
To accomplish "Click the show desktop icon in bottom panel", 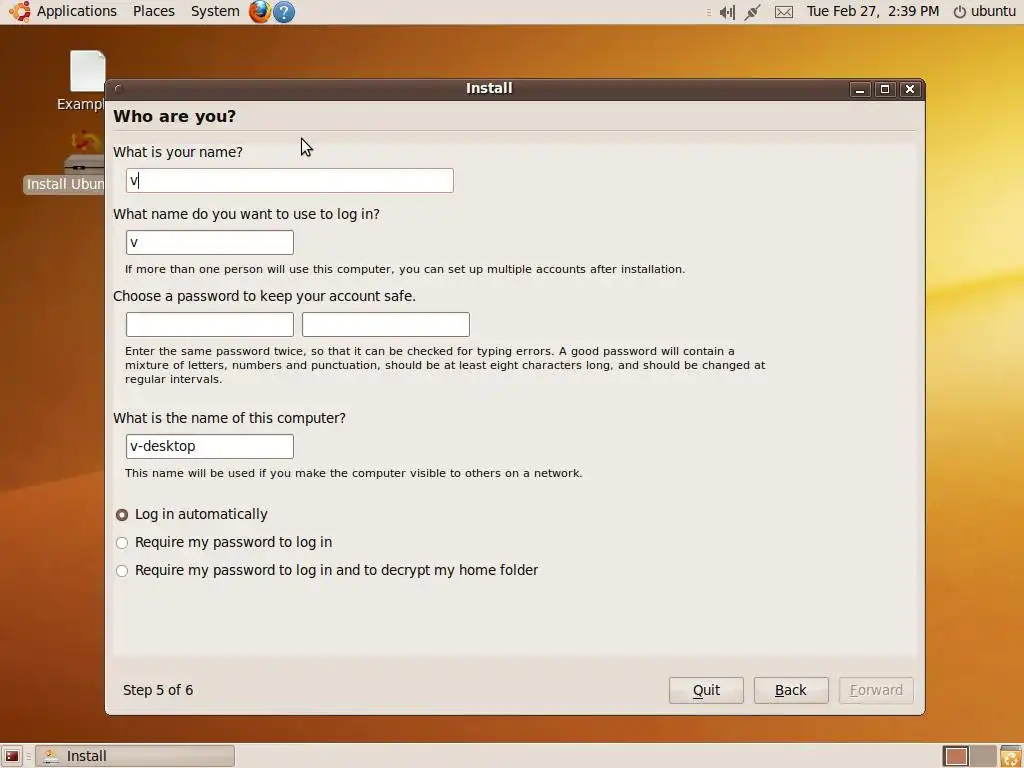I will click(x=12, y=756).
